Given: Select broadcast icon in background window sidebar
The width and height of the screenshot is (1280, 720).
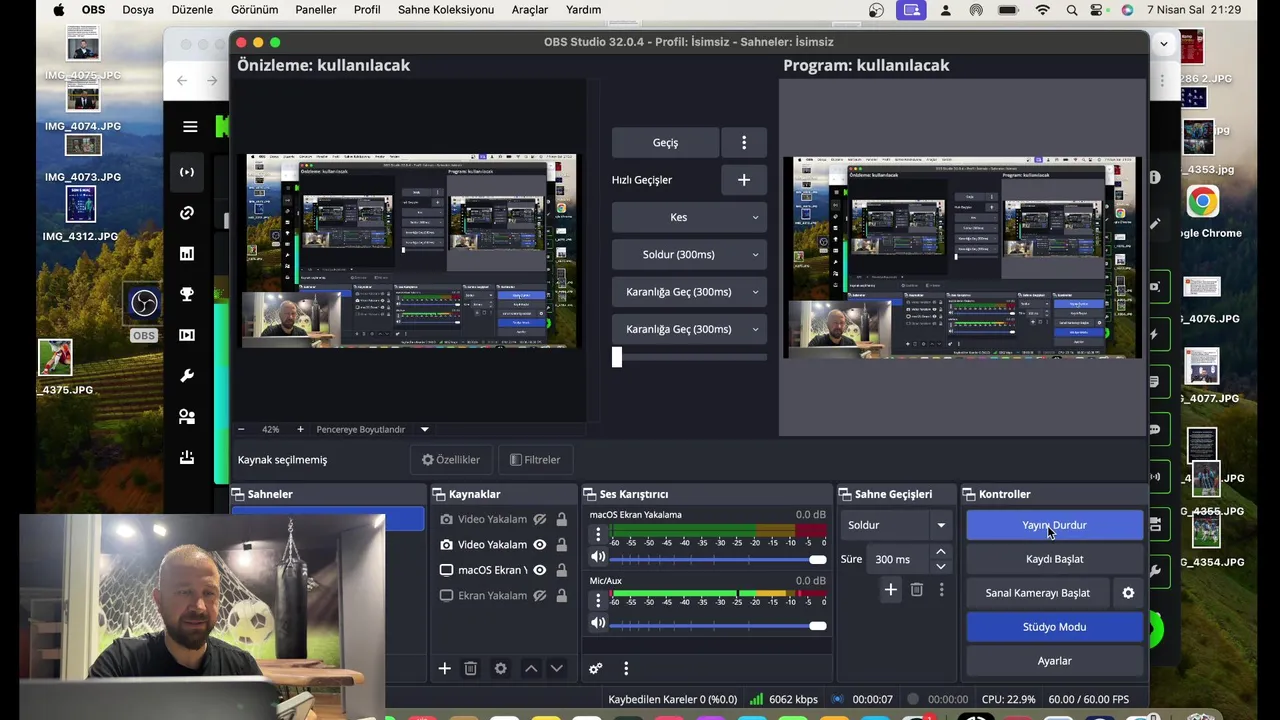Looking at the screenshot, I should pyautogui.click(x=187, y=172).
